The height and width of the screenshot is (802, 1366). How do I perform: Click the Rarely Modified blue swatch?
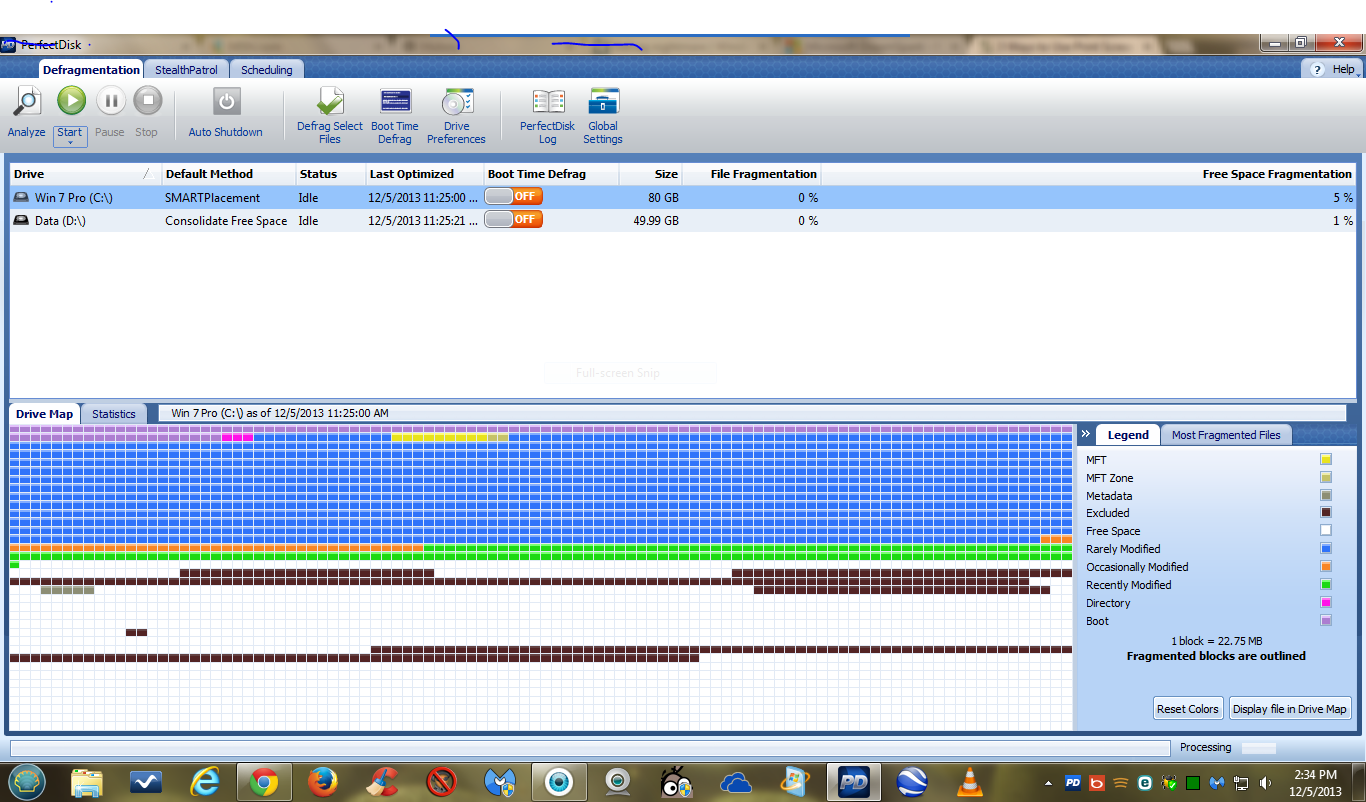click(1326, 549)
